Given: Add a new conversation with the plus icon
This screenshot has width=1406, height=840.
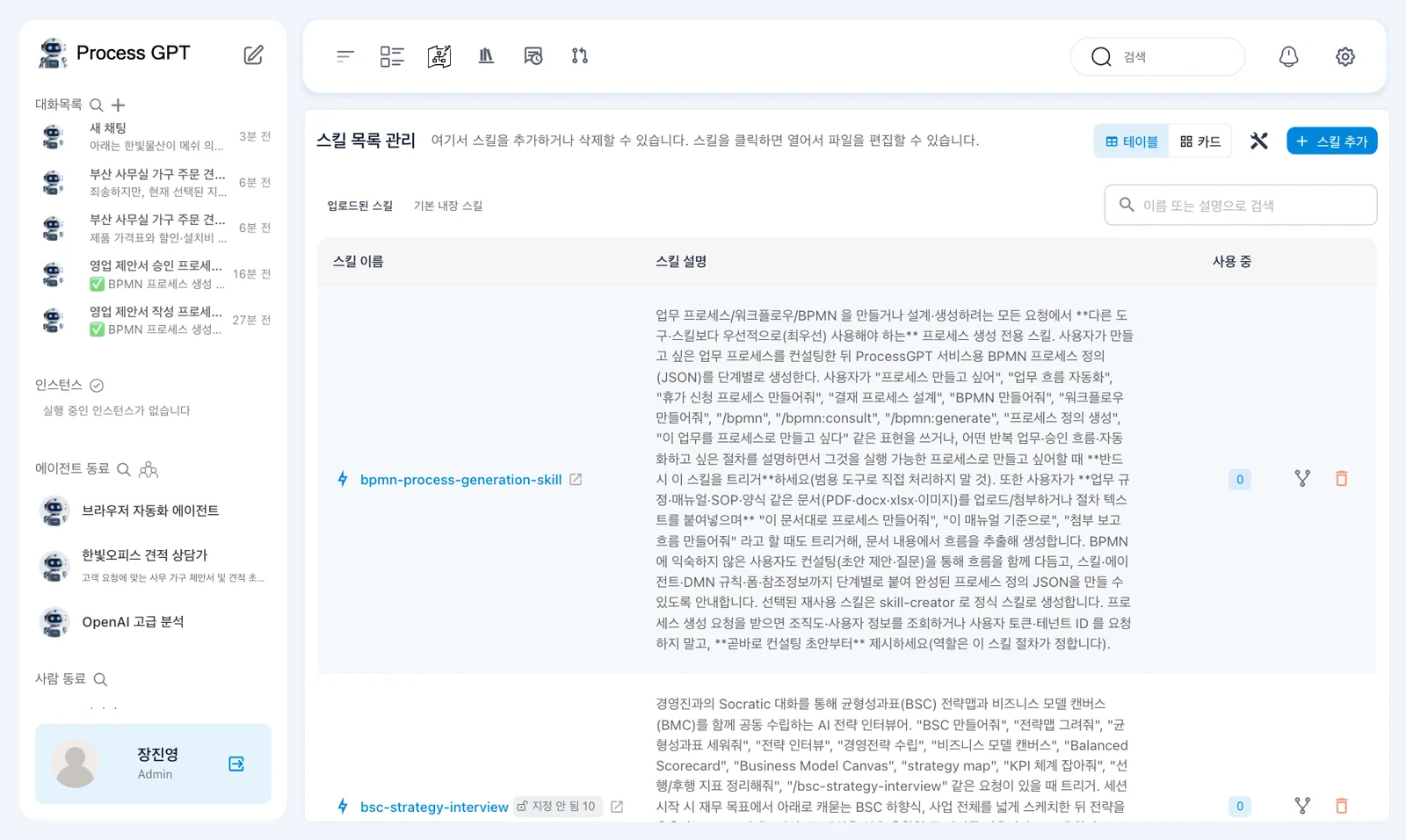Looking at the screenshot, I should pyautogui.click(x=119, y=105).
